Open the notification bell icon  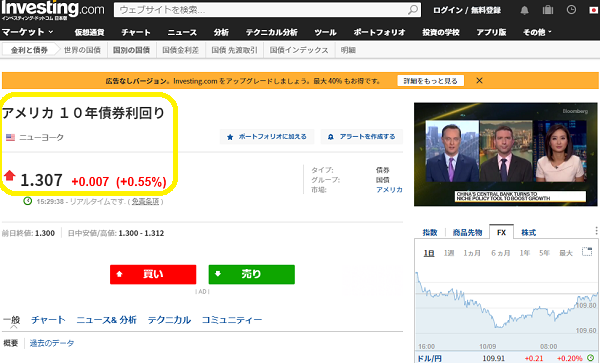(x=524, y=10)
